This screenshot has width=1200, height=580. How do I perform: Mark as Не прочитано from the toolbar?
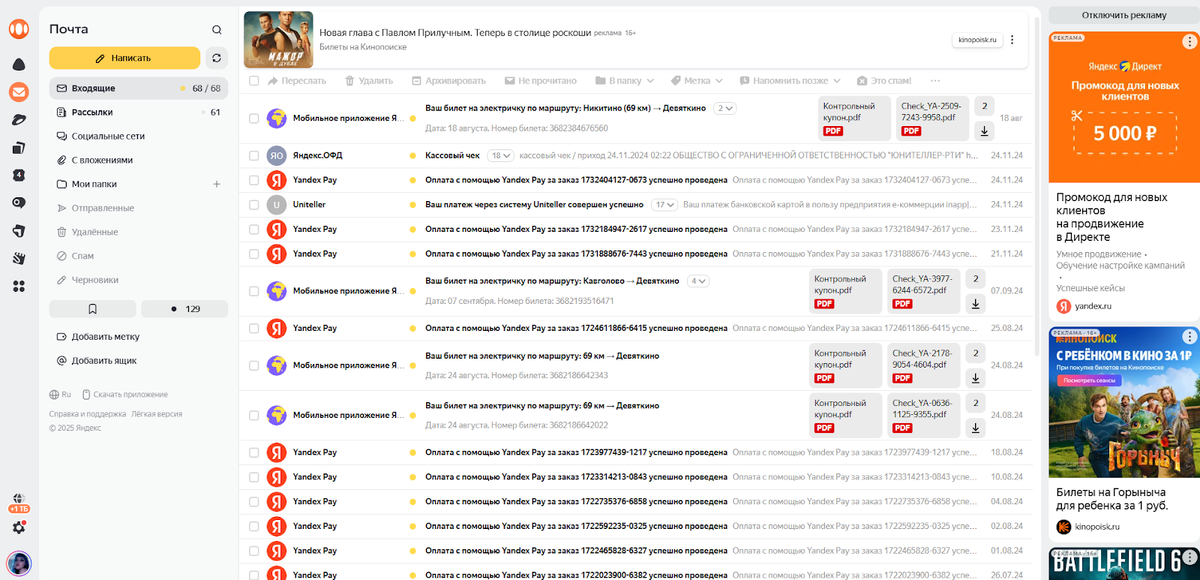539,80
